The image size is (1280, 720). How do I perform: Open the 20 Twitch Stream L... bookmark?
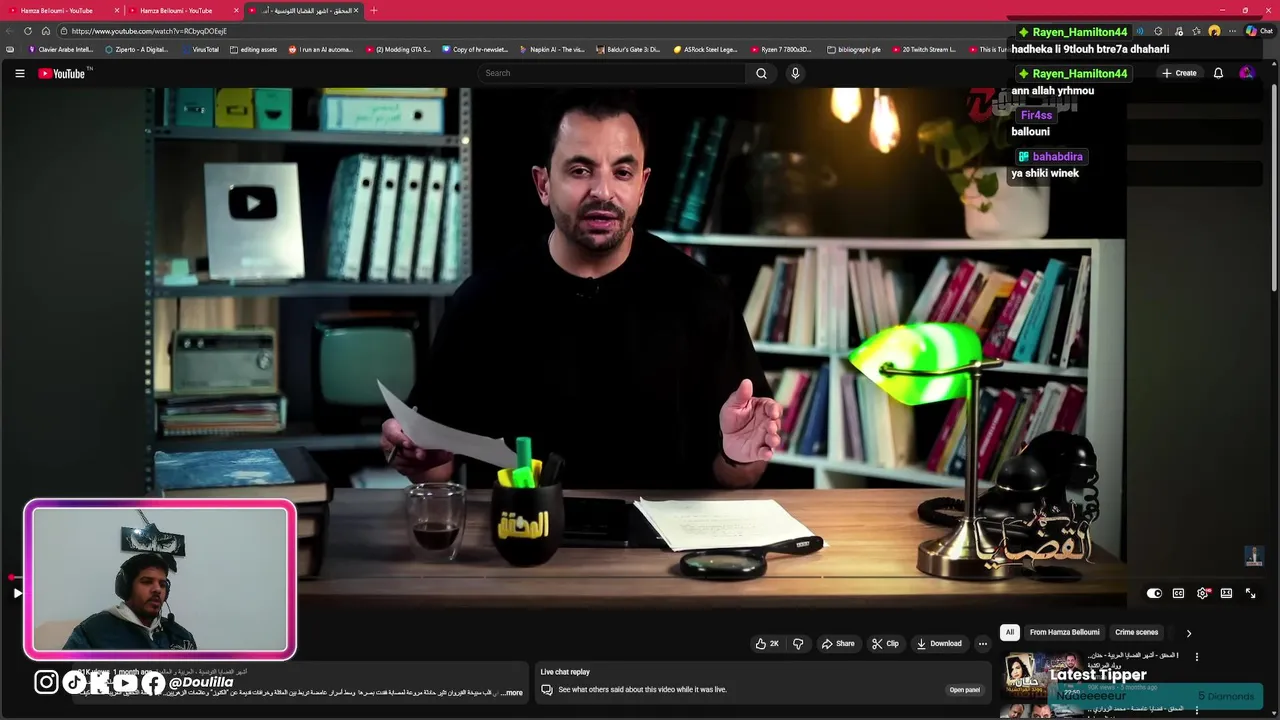point(924,49)
